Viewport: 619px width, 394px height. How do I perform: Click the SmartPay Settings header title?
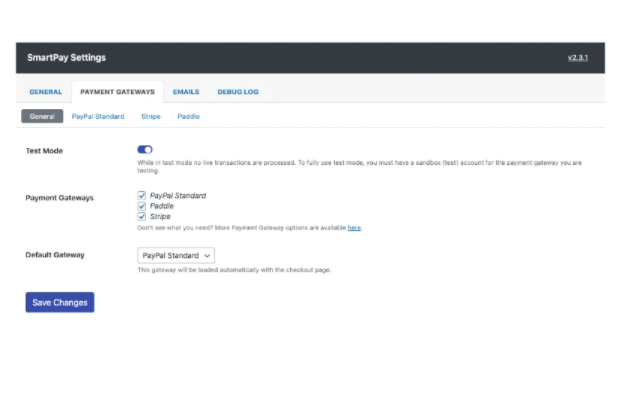click(66, 58)
